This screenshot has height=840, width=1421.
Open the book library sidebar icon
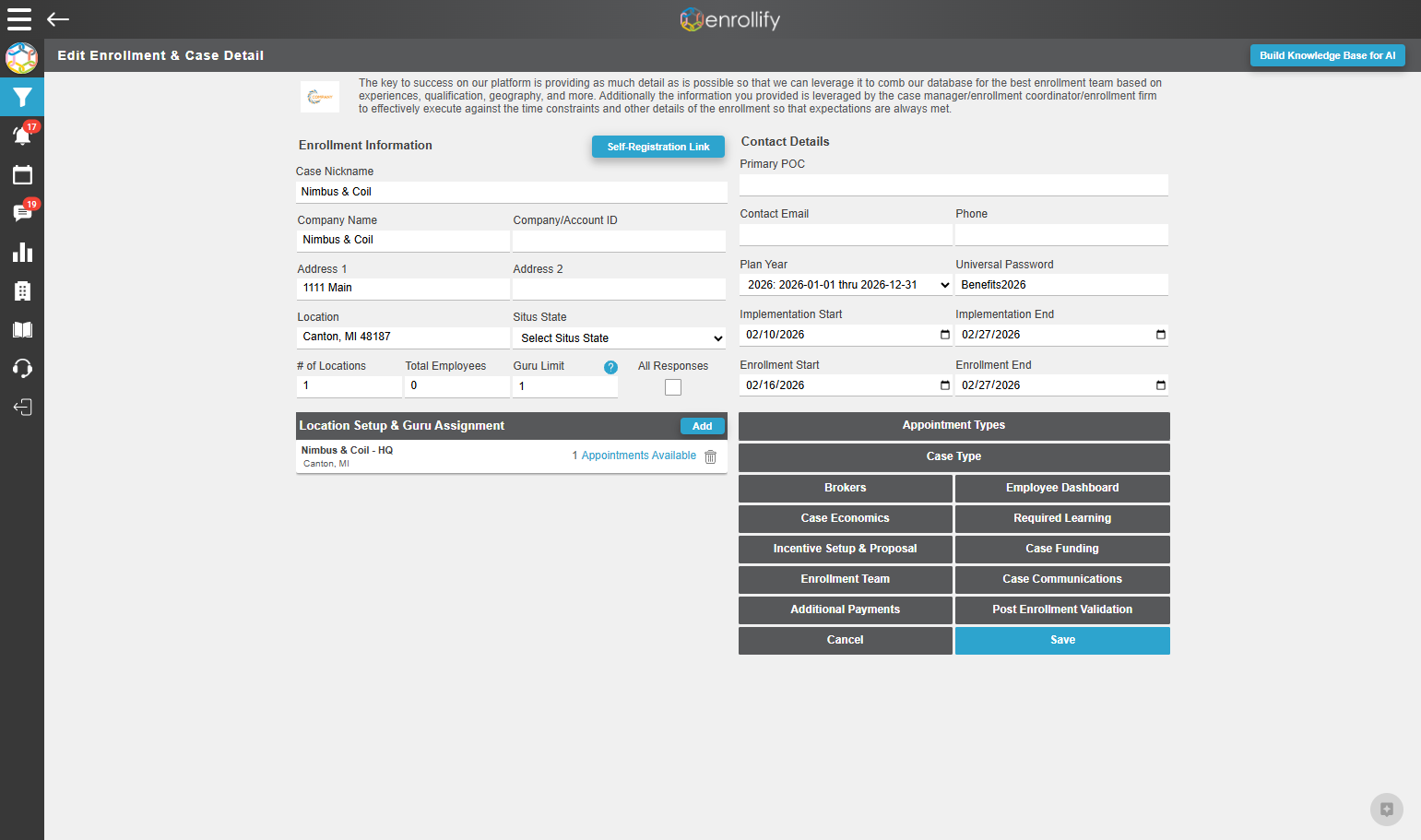[x=22, y=330]
